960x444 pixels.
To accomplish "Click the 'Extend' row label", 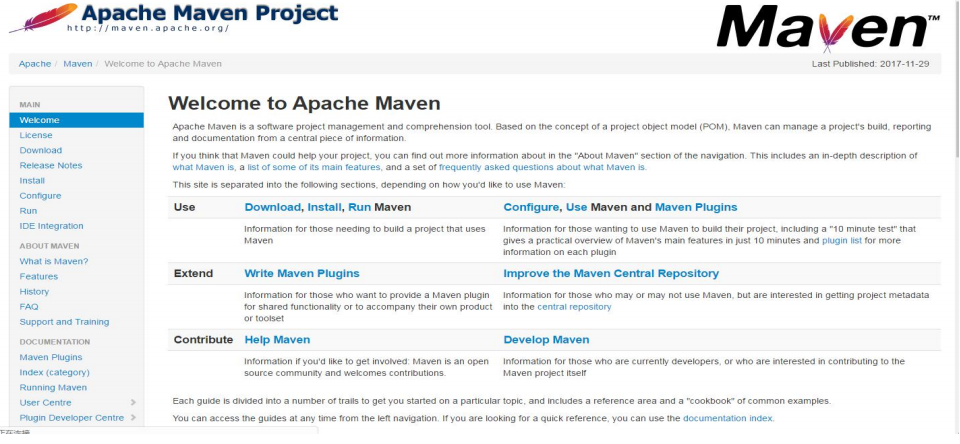I will pyautogui.click(x=193, y=273).
